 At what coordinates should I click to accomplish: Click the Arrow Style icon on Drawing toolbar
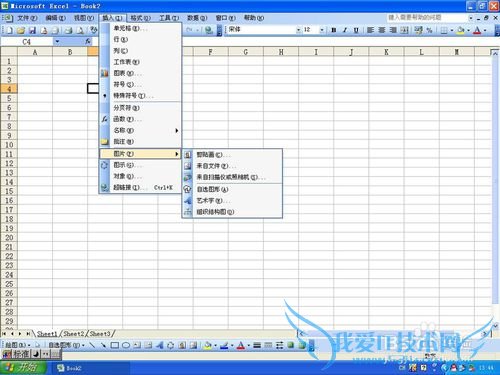[x=279, y=345]
